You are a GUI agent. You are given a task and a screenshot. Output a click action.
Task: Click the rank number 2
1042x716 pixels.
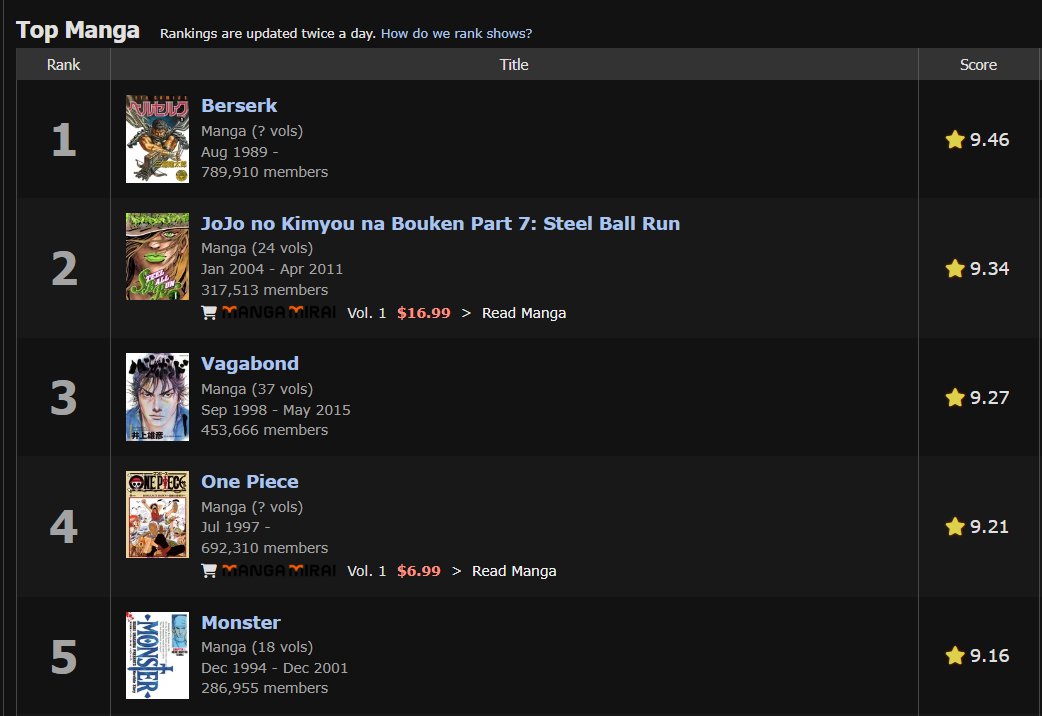64,269
